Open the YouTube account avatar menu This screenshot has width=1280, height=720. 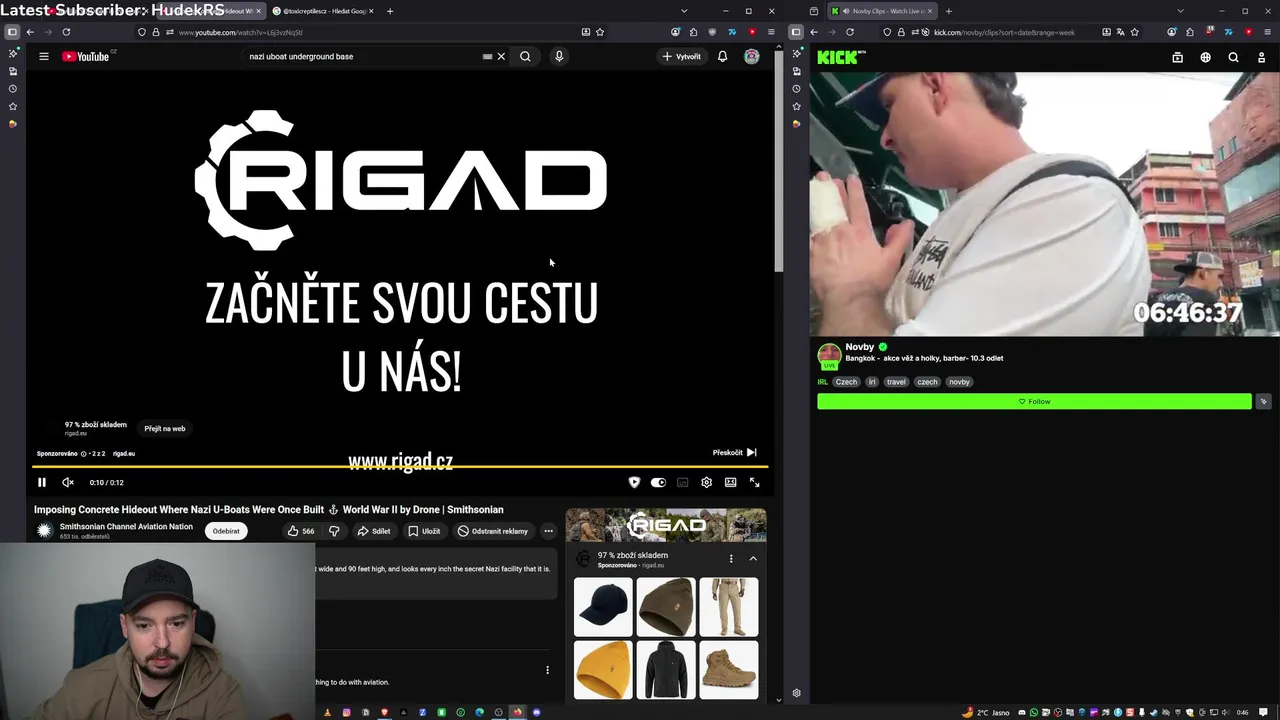pos(752,56)
